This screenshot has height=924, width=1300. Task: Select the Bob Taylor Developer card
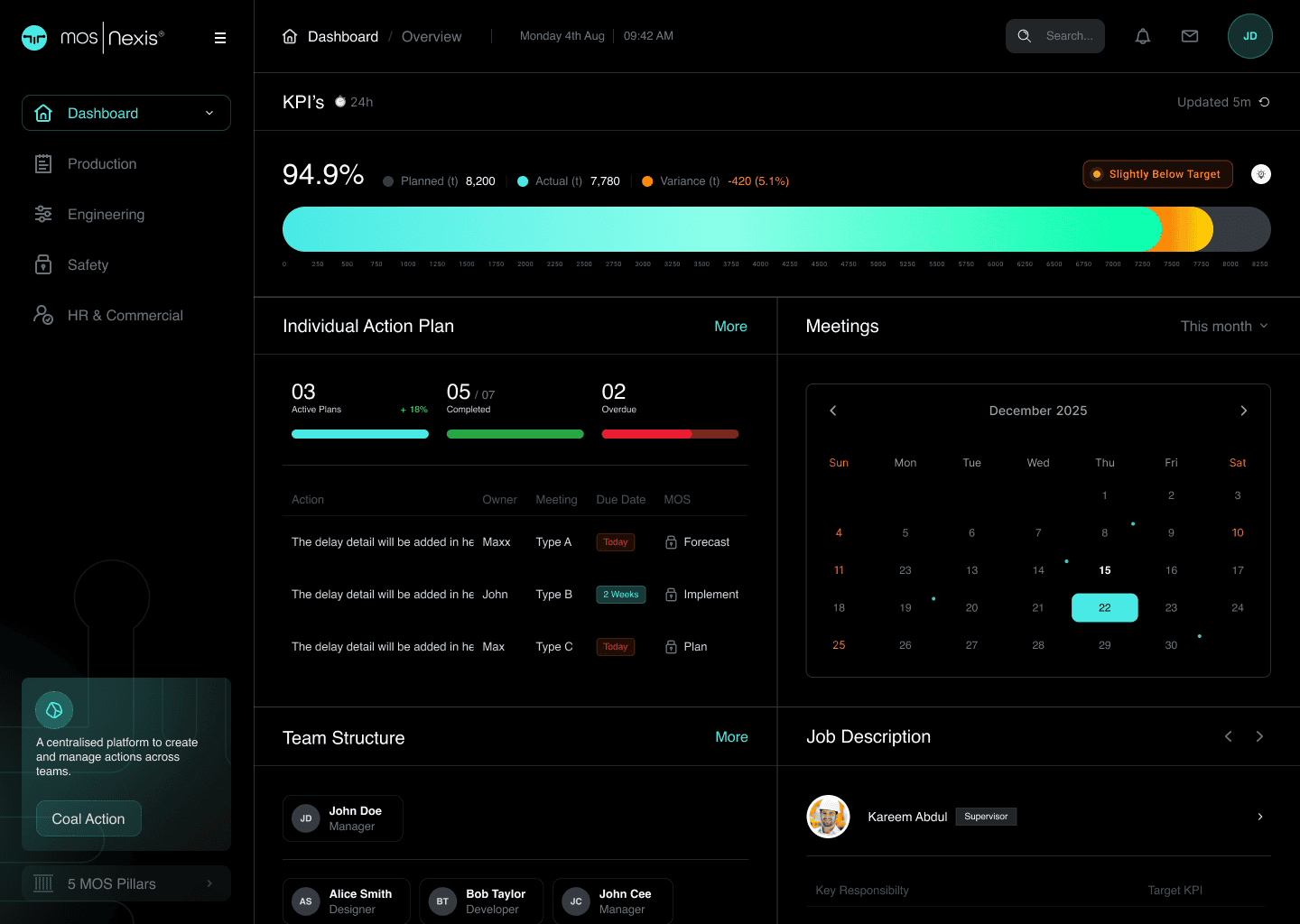coord(481,901)
